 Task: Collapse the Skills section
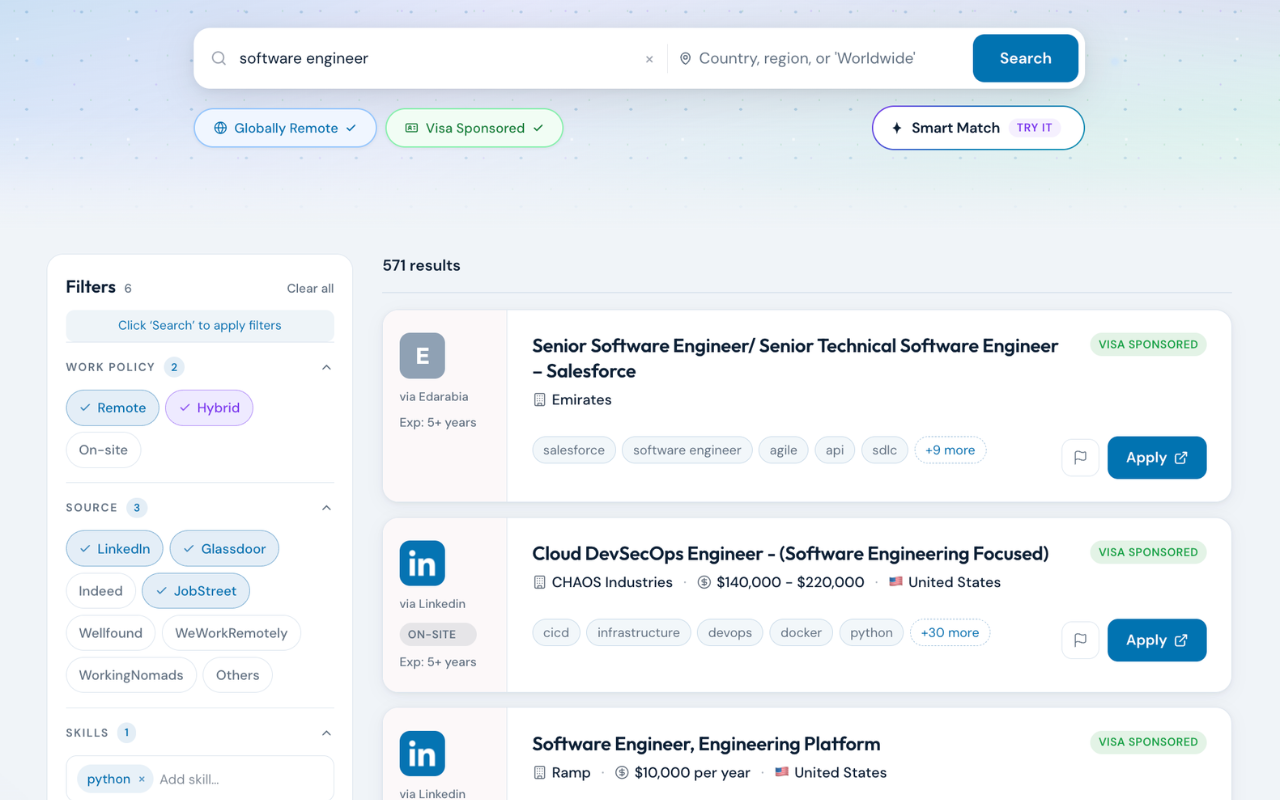[326, 733]
